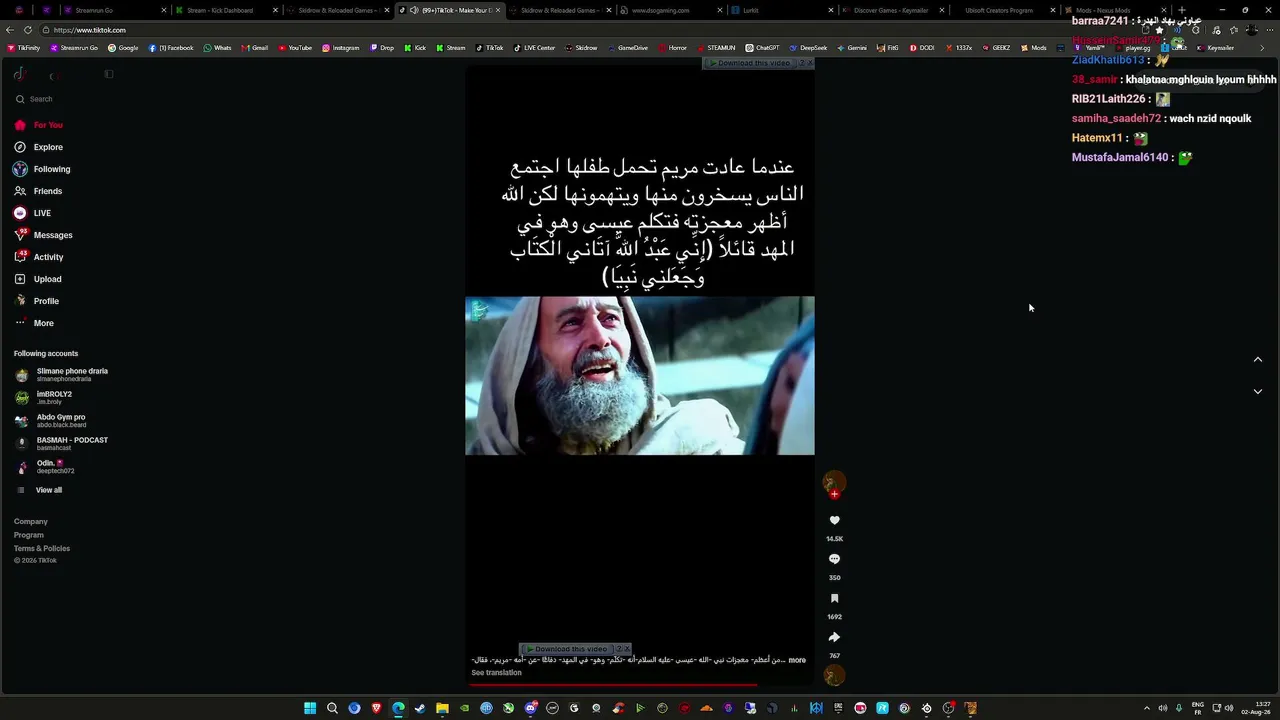Click the TikTok search field

(x=62, y=99)
